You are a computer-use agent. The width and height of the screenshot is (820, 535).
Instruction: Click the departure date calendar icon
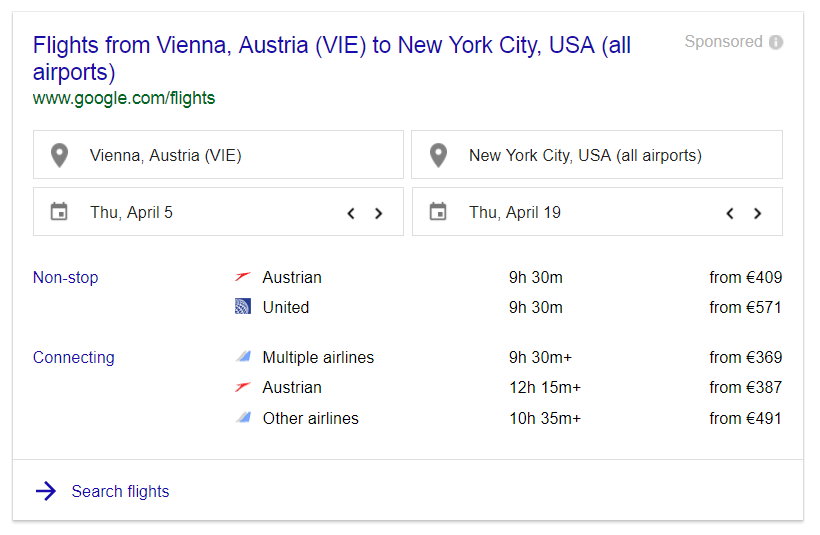point(59,212)
